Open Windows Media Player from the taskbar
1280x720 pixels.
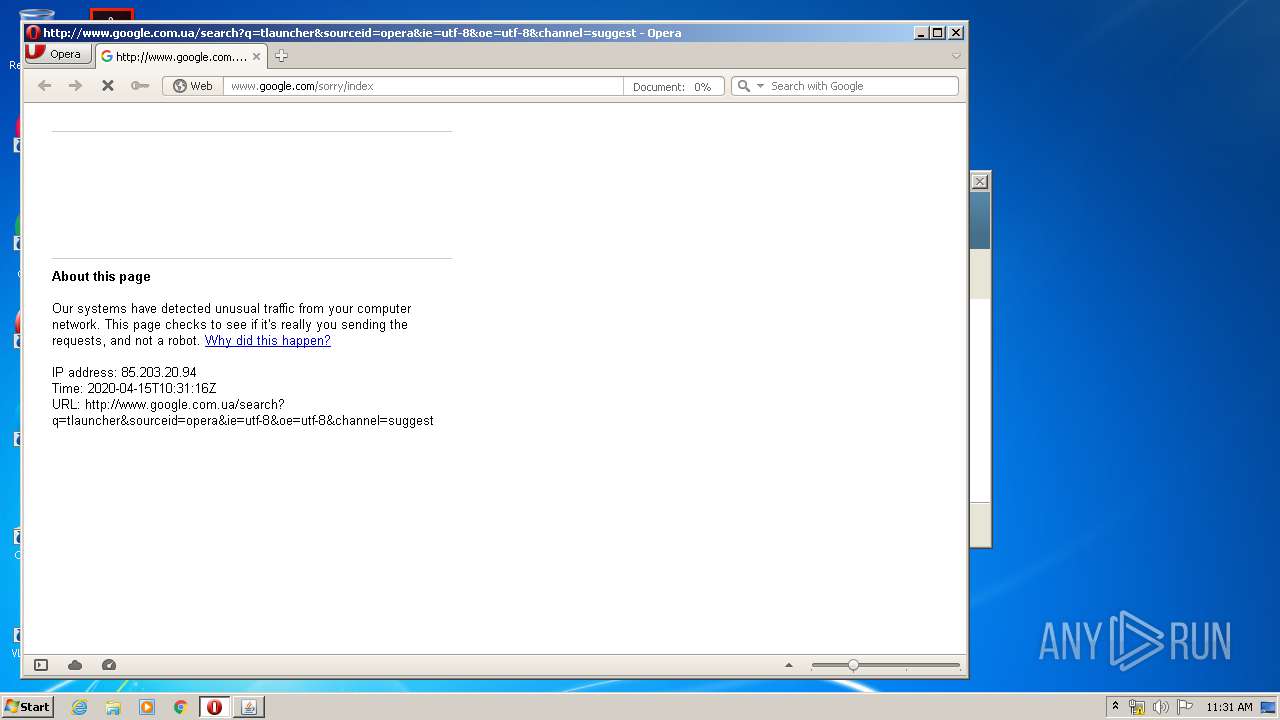[x=147, y=707]
